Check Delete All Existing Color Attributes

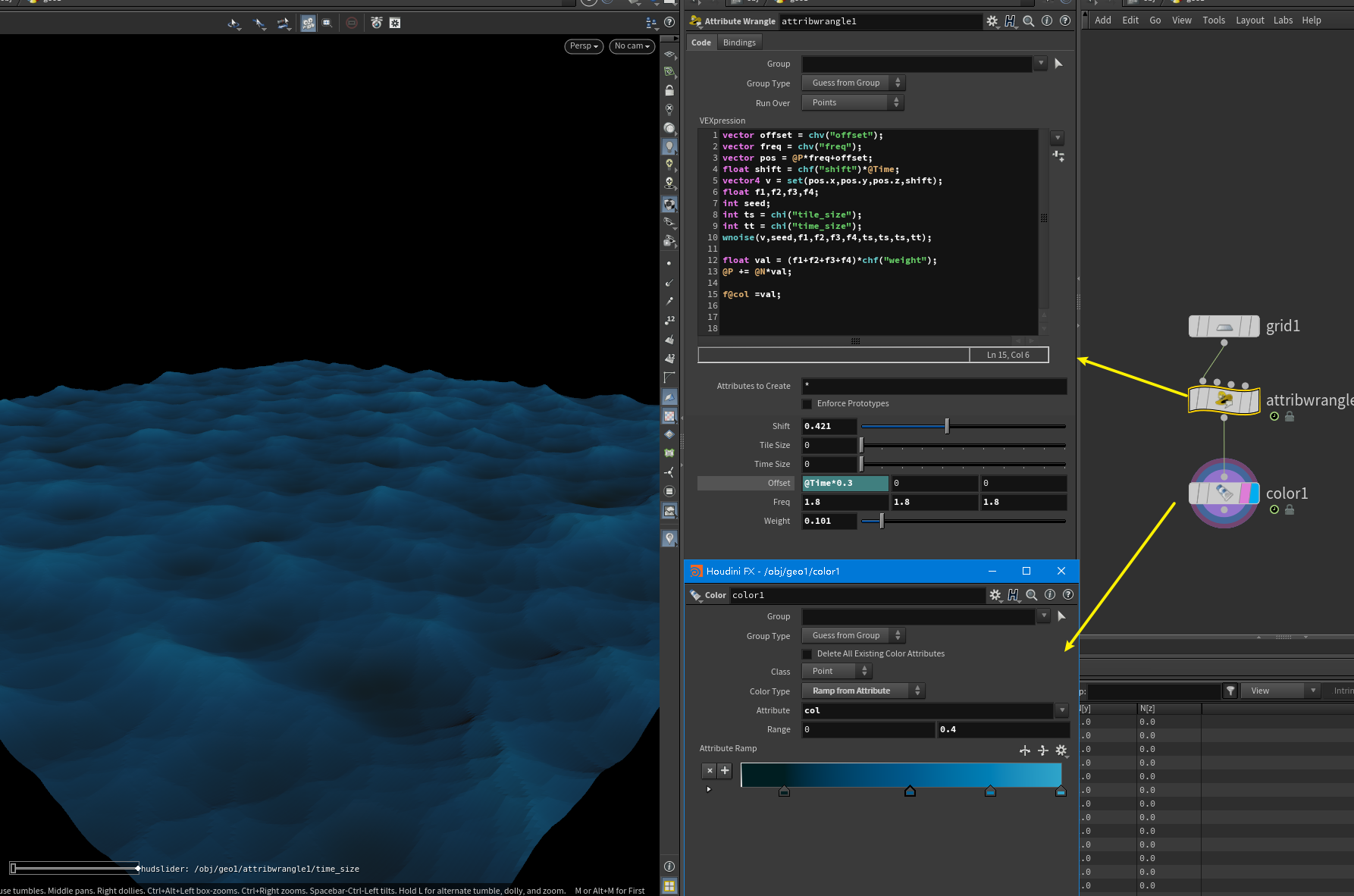[x=807, y=654]
